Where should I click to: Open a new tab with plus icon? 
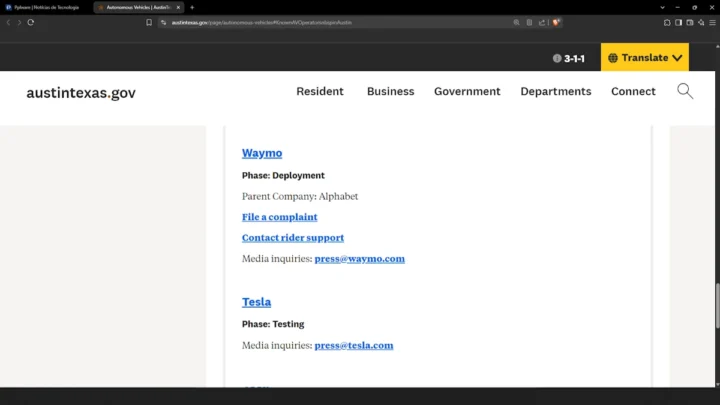tap(192, 7)
